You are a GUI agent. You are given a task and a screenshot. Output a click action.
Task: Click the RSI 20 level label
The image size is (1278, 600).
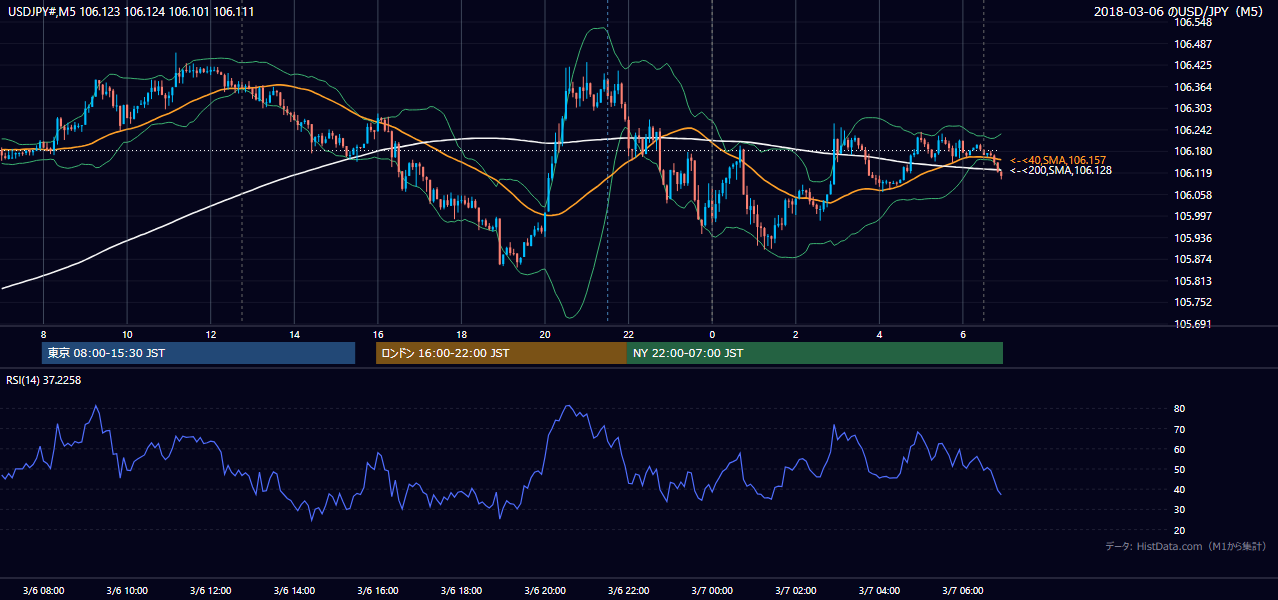1180,530
